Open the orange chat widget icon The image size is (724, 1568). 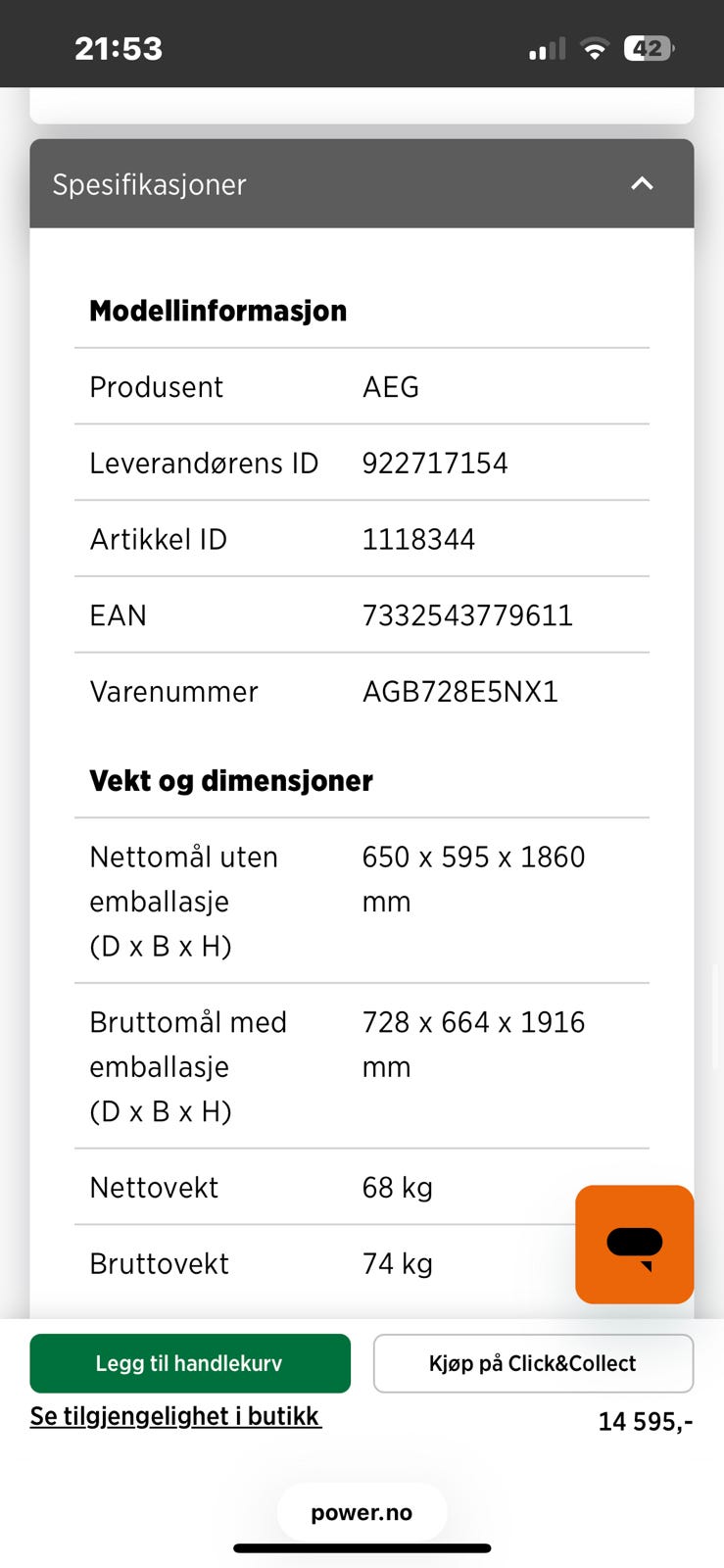(634, 1244)
